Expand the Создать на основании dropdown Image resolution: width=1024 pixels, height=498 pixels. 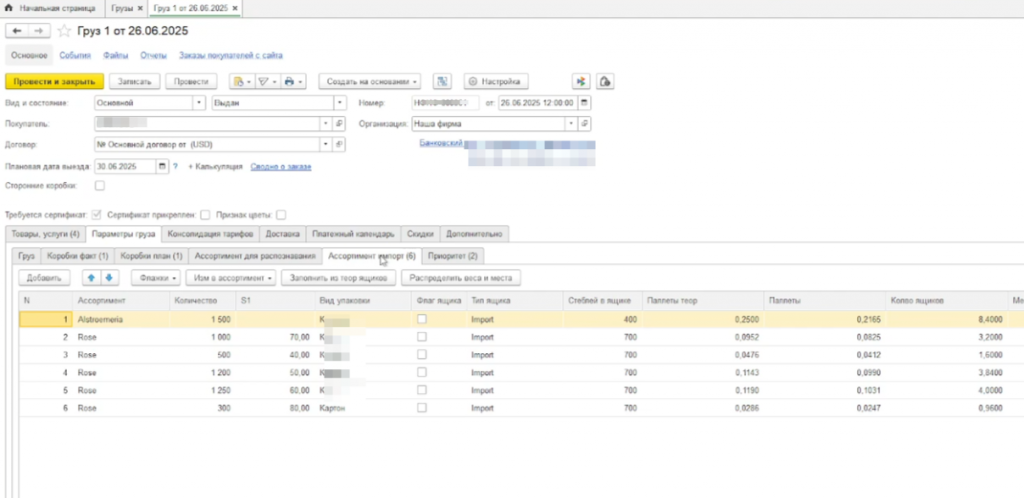tap(370, 81)
